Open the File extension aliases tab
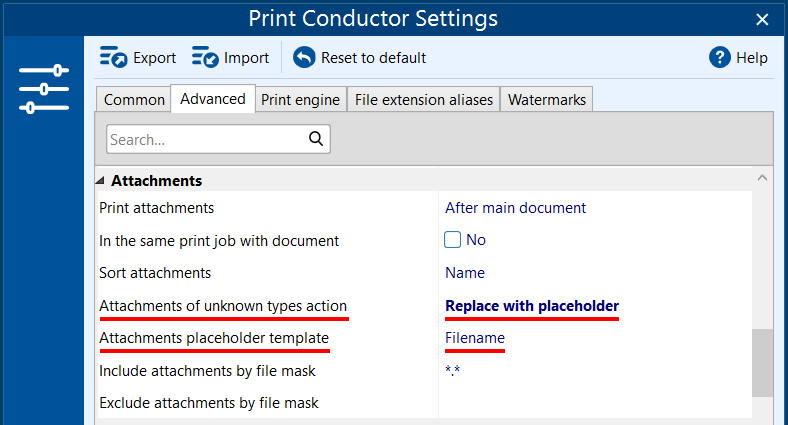Viewport: 788px width, 425px height. [x=424, y=99]
